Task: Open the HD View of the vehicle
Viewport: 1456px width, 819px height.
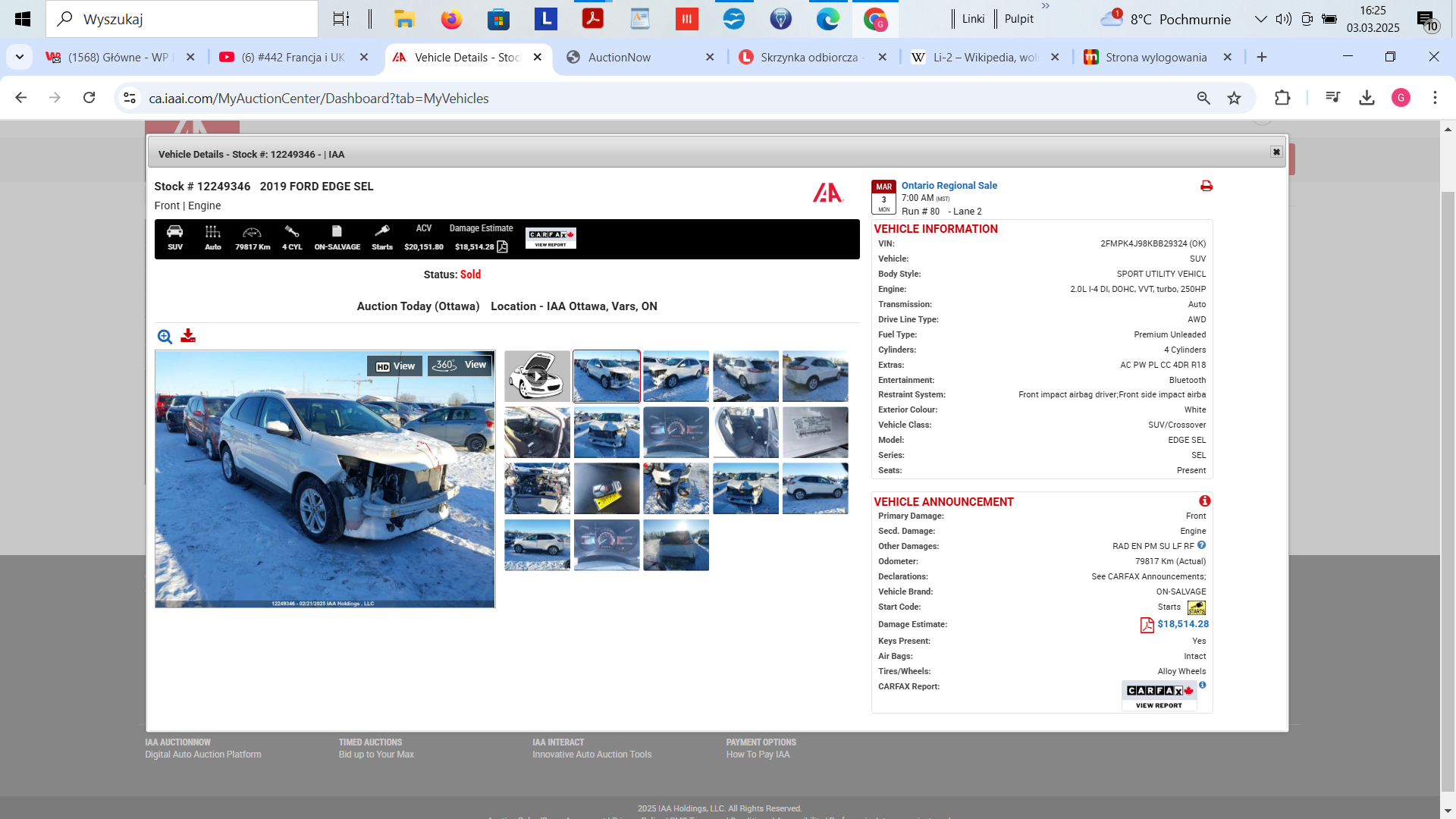Action: tap(395, 366)
